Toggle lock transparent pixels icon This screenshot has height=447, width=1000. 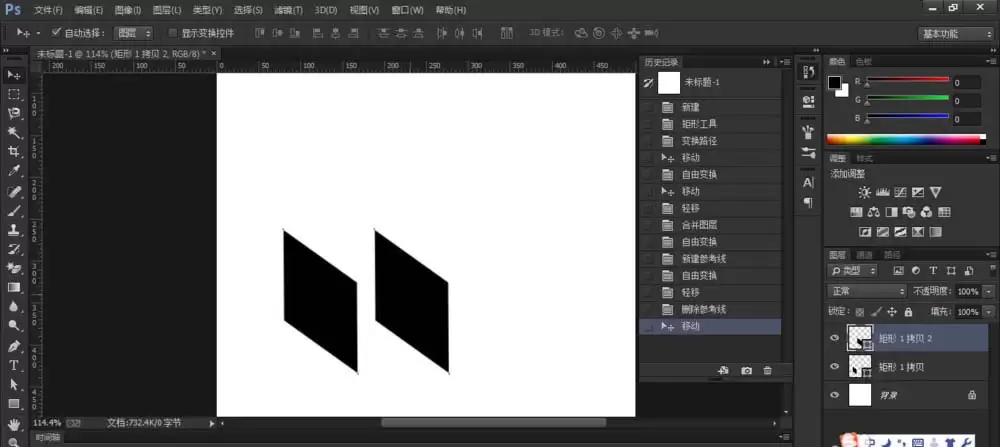[x=860, y=312]
